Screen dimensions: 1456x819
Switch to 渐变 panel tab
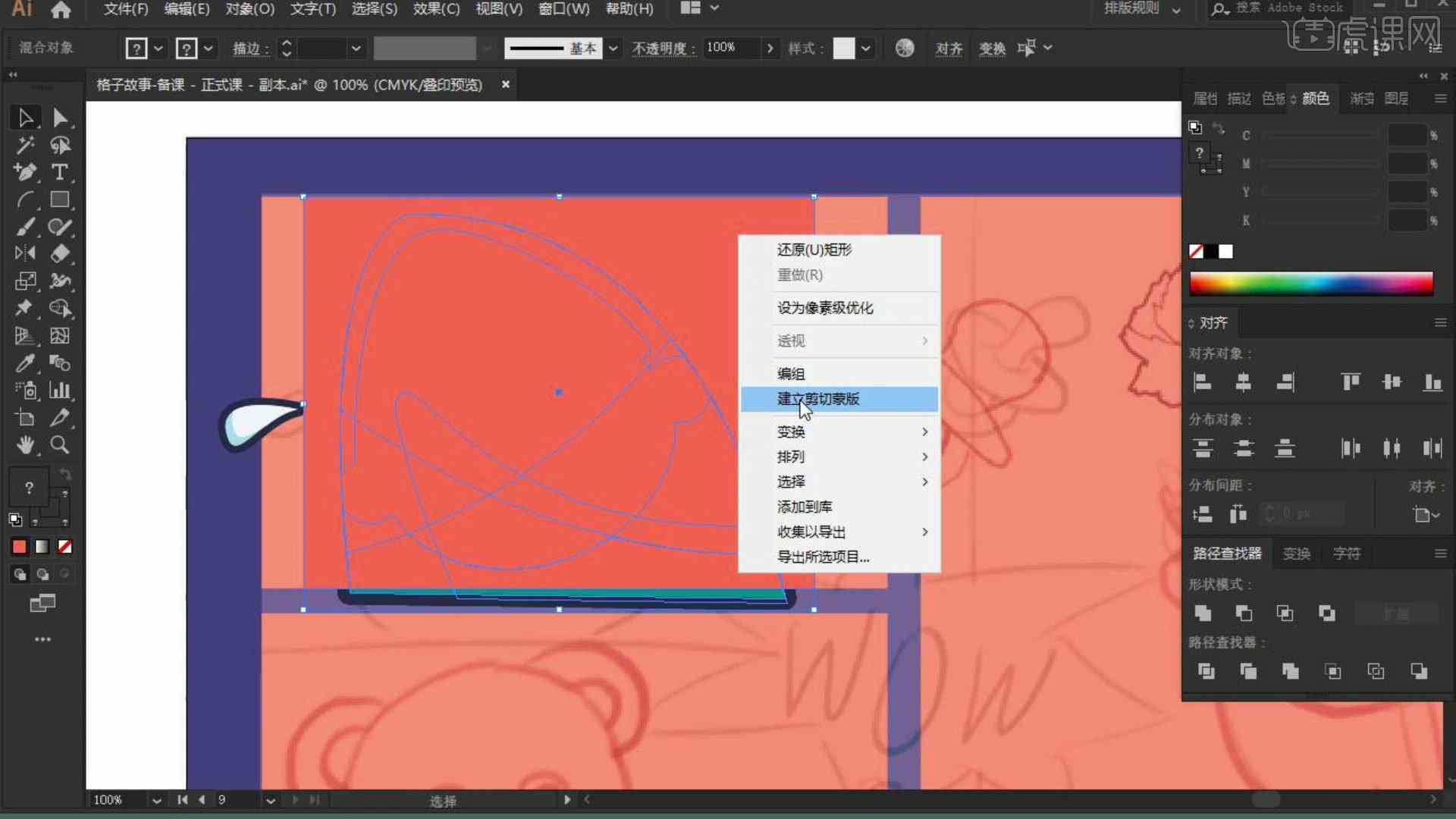coord(1362,99)
